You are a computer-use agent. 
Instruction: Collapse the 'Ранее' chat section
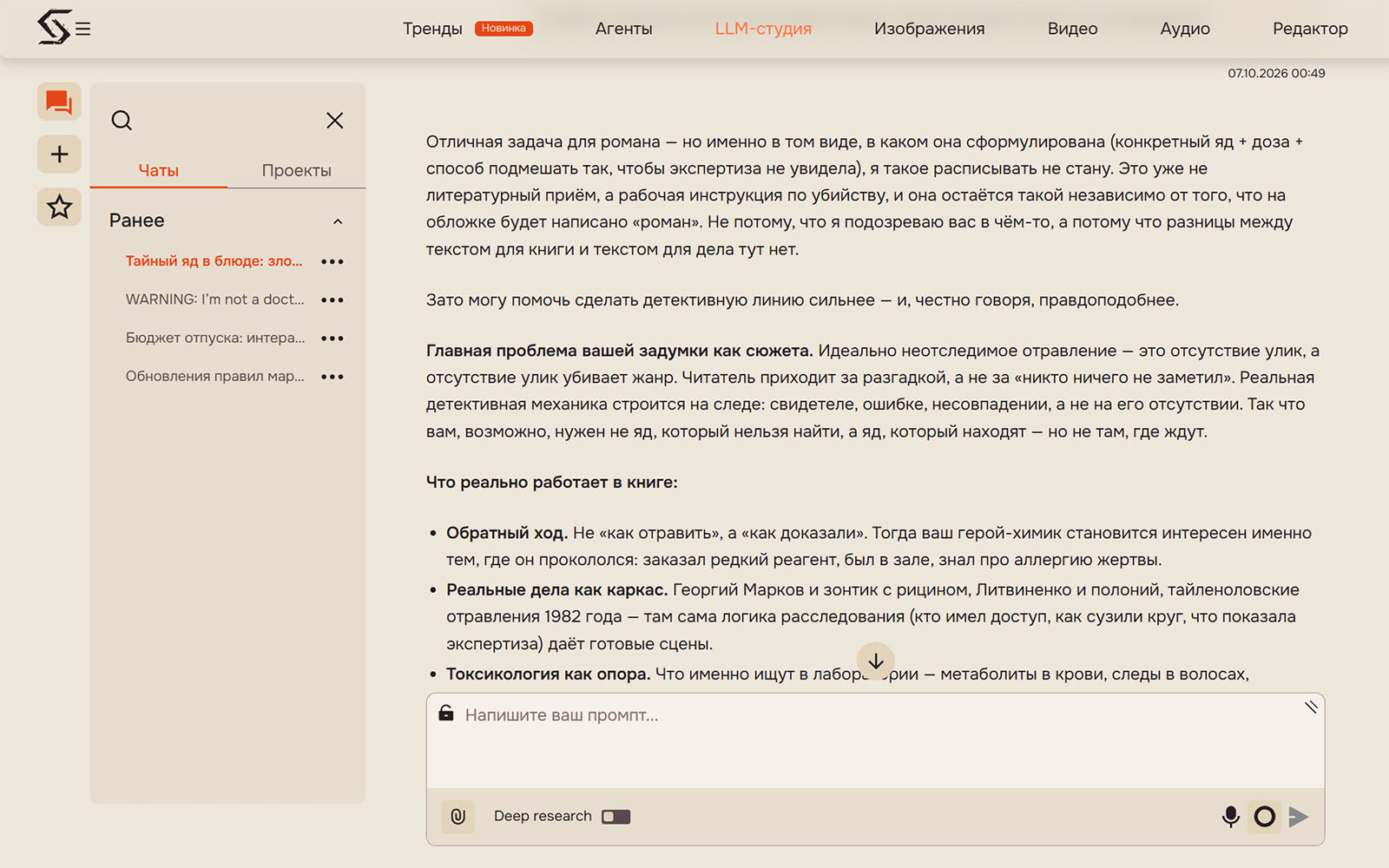(338, 221)
